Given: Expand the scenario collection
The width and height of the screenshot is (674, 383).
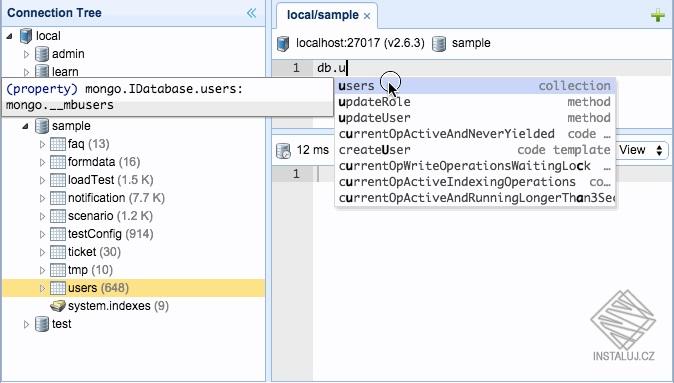Looking at the screenshot, I should [42, 216].
